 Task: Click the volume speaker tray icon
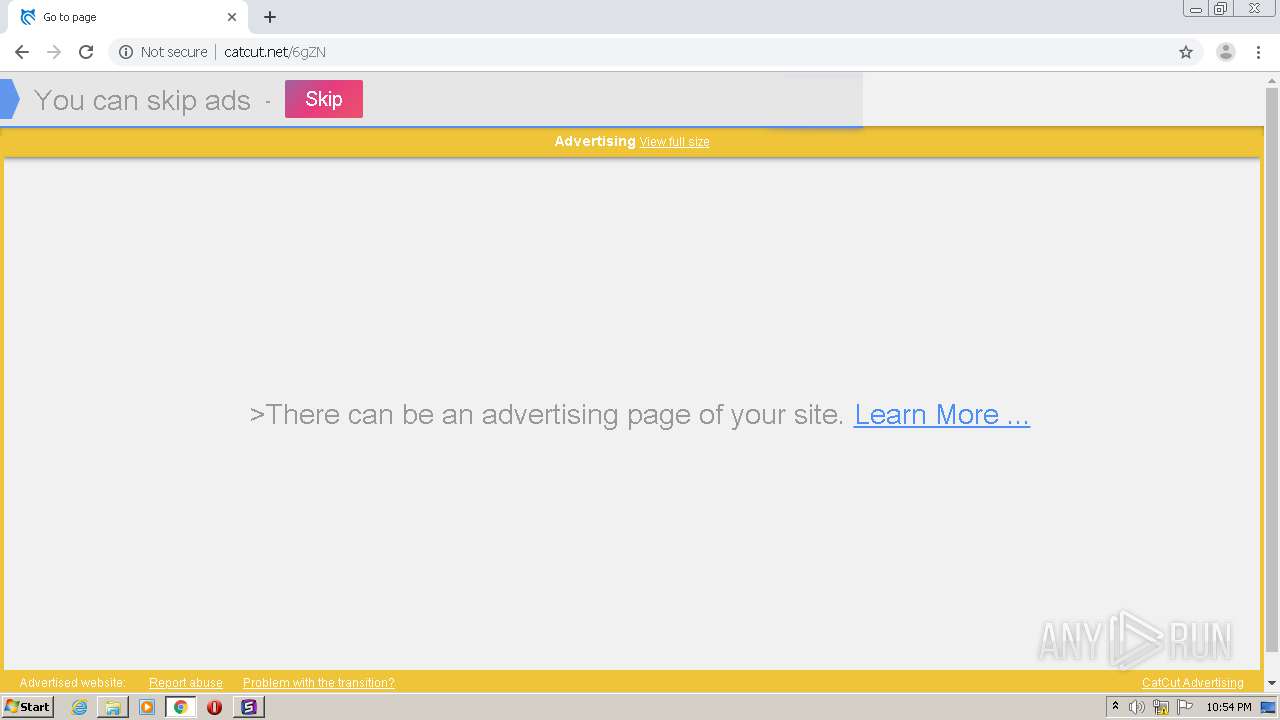(x=1137, y=707)
